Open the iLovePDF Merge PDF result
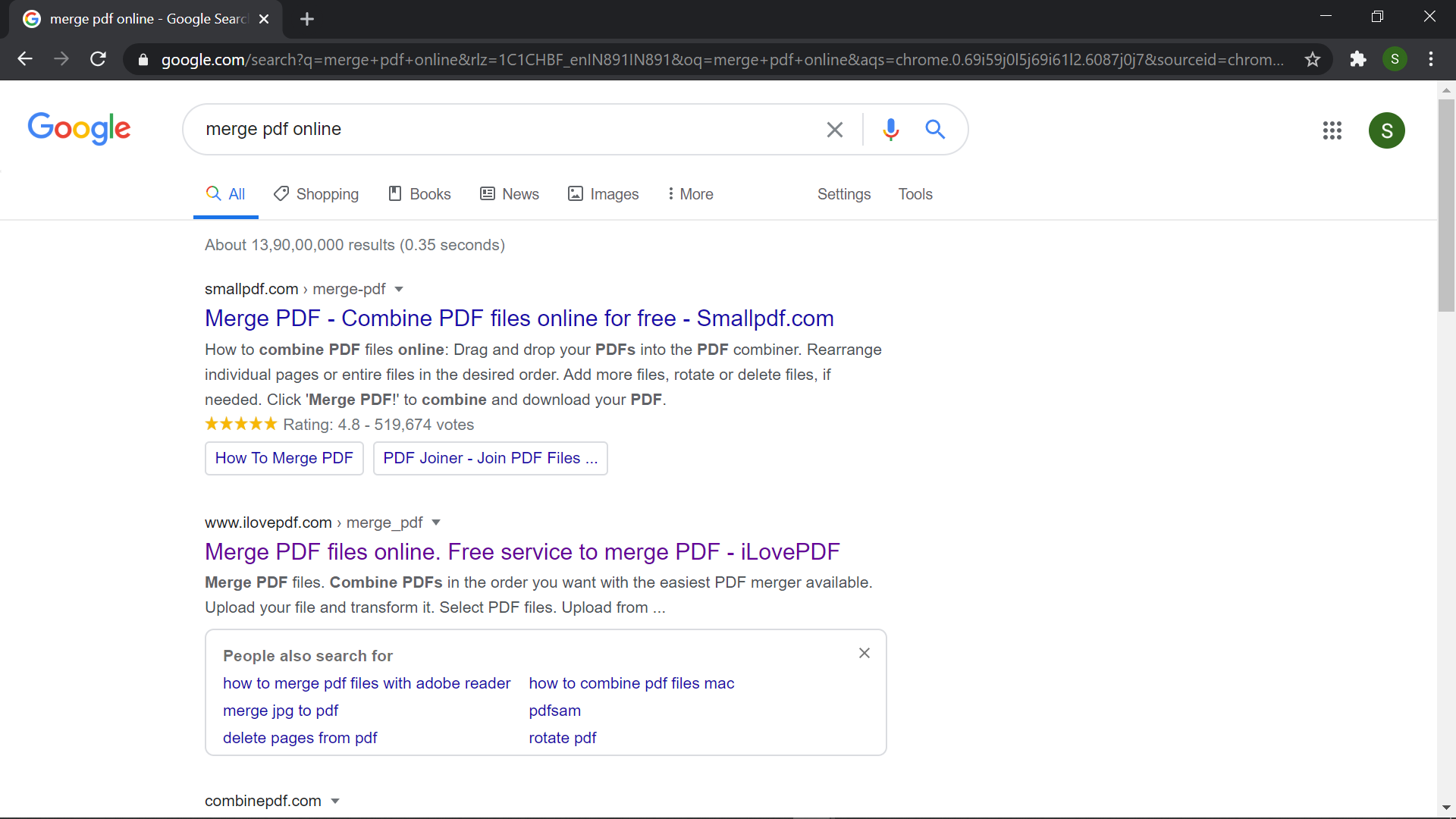The image size is (1456, 819). tap(522, 552)
